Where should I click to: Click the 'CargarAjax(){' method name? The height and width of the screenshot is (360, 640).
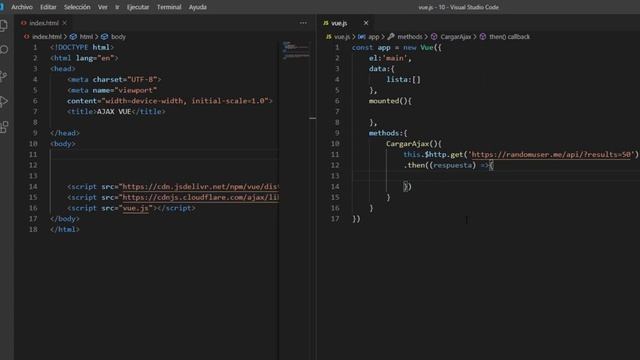point(414,144)
